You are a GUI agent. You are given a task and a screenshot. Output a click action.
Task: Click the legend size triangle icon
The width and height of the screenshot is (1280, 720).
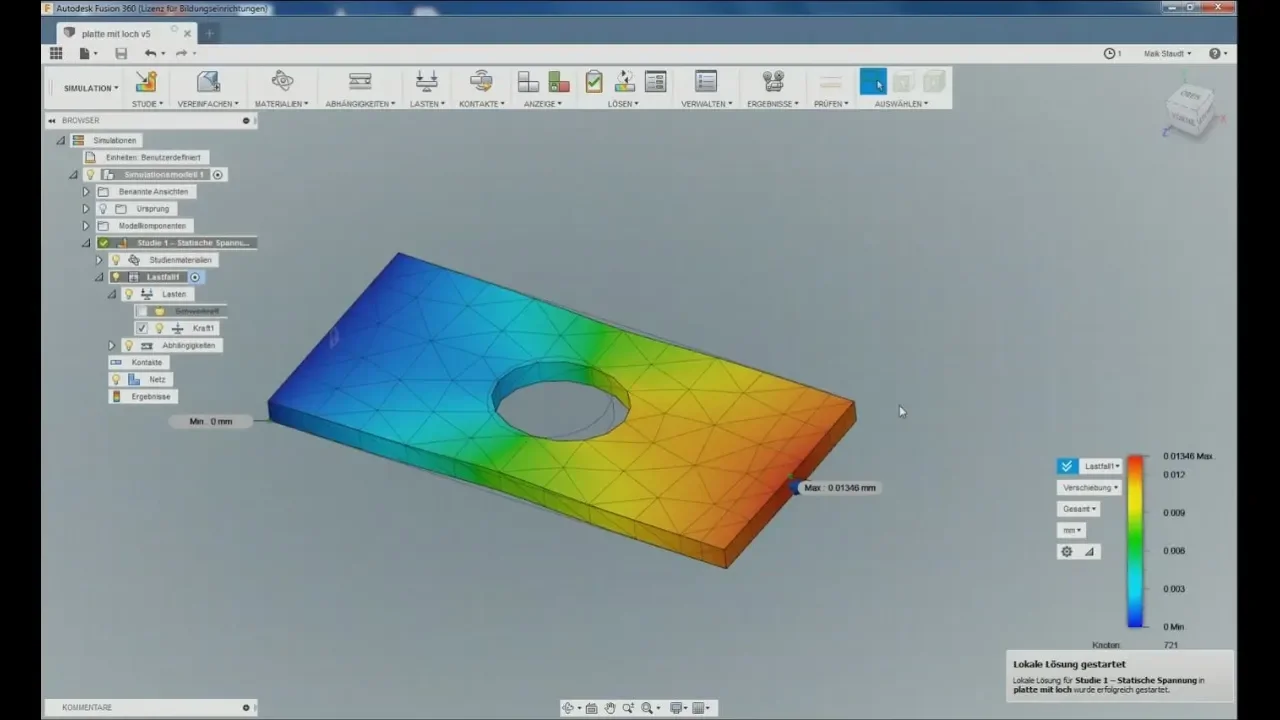(1089, 551)
